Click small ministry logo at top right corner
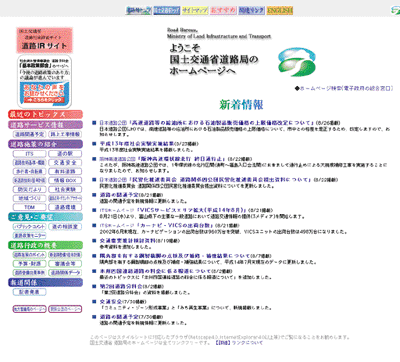This screenshot has height=362, width=400. click(x=395, y=10)
